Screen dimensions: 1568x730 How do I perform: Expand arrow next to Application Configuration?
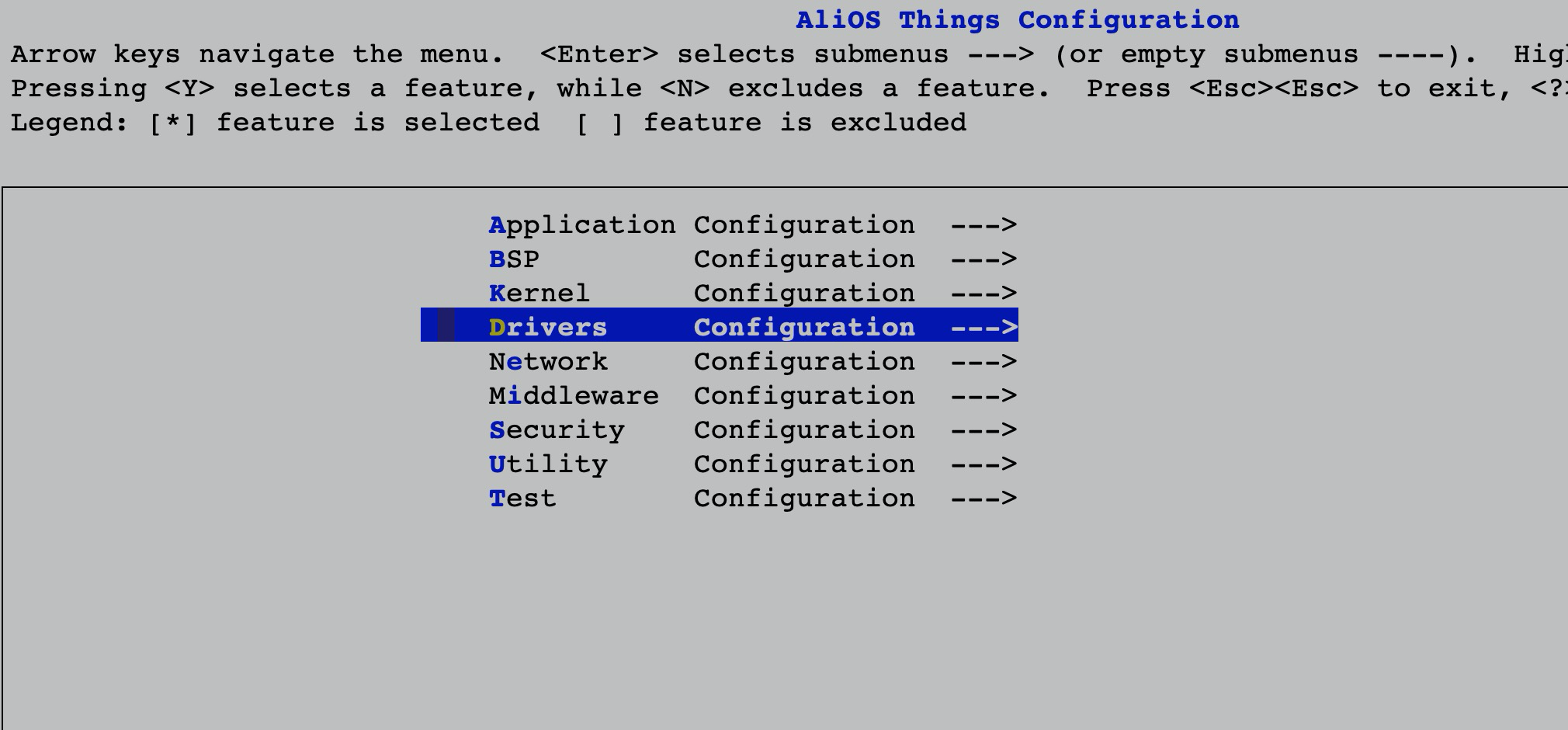[983, 225]
